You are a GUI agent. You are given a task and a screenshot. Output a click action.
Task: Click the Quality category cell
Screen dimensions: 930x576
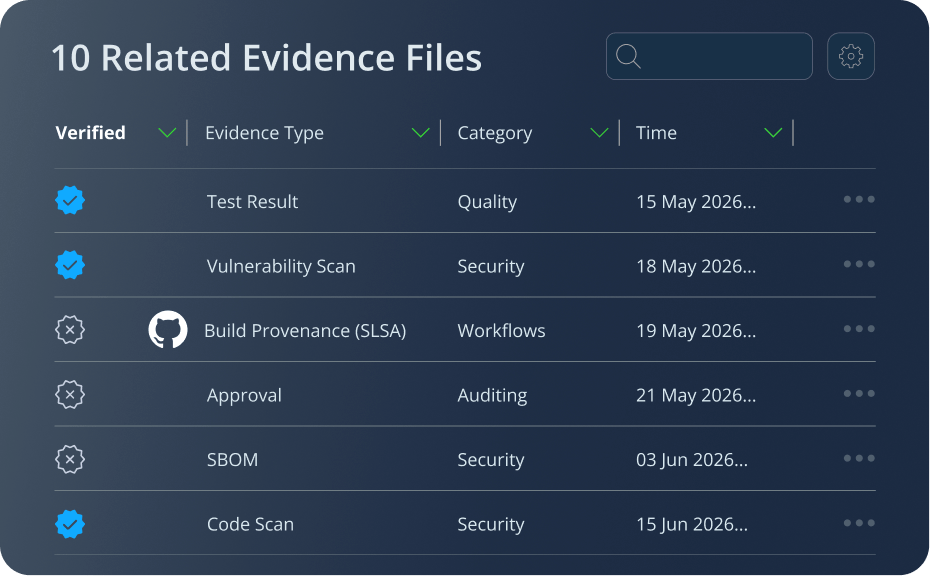[x=487, y=202]
